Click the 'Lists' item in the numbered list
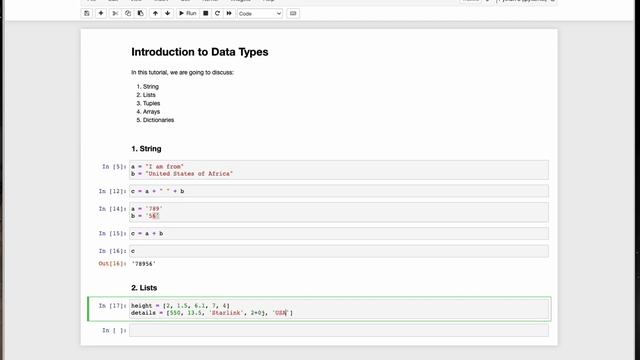The image size is (640, 360). coord(149,95)
